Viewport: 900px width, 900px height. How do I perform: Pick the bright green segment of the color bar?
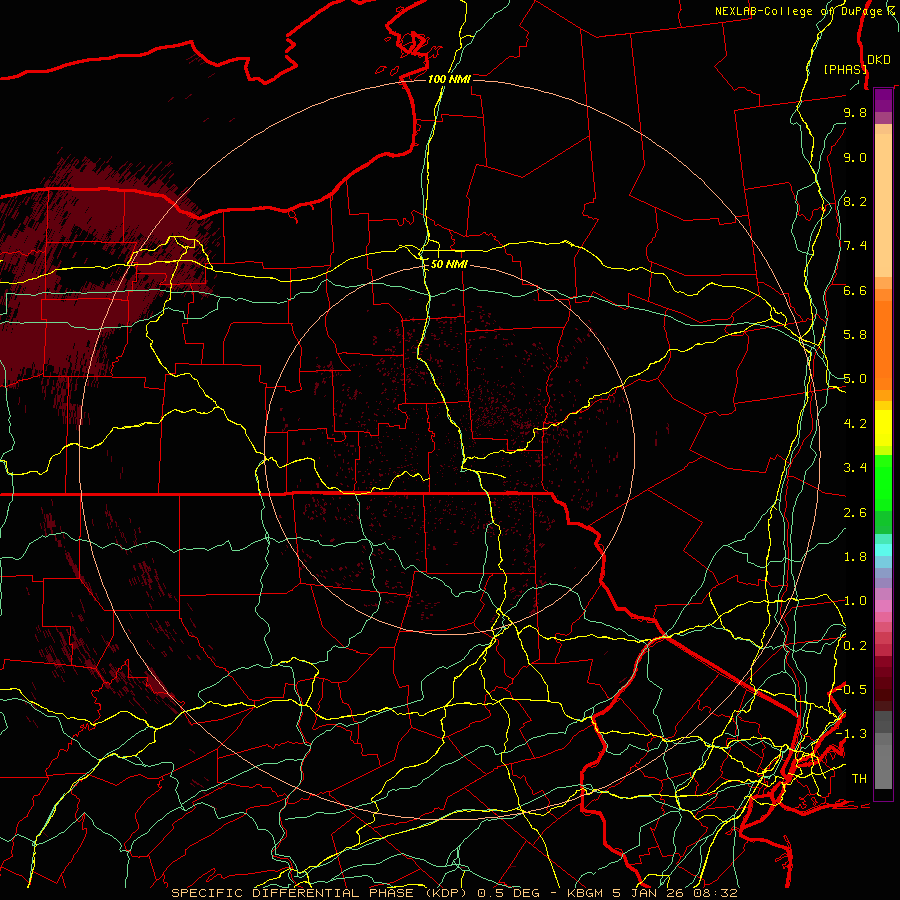click(883, 483)
